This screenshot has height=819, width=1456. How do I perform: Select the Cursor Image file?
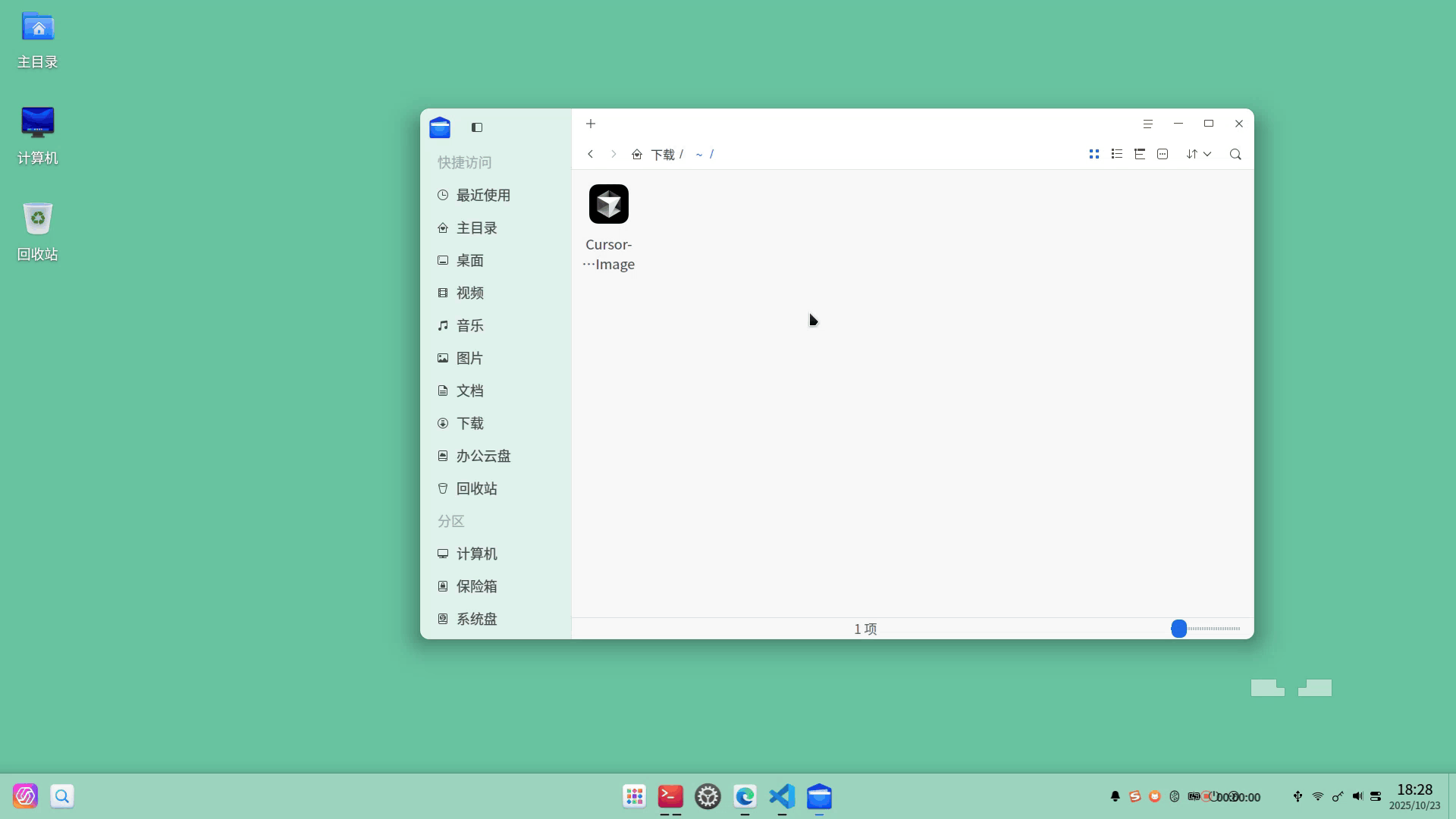(609, 227)
